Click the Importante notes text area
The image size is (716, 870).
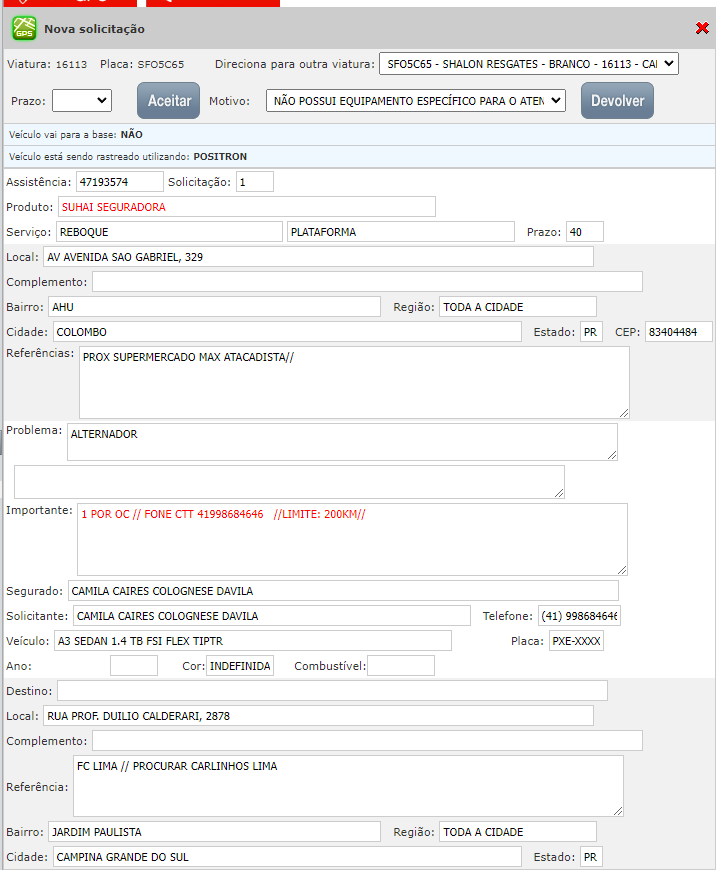(352, 539)
